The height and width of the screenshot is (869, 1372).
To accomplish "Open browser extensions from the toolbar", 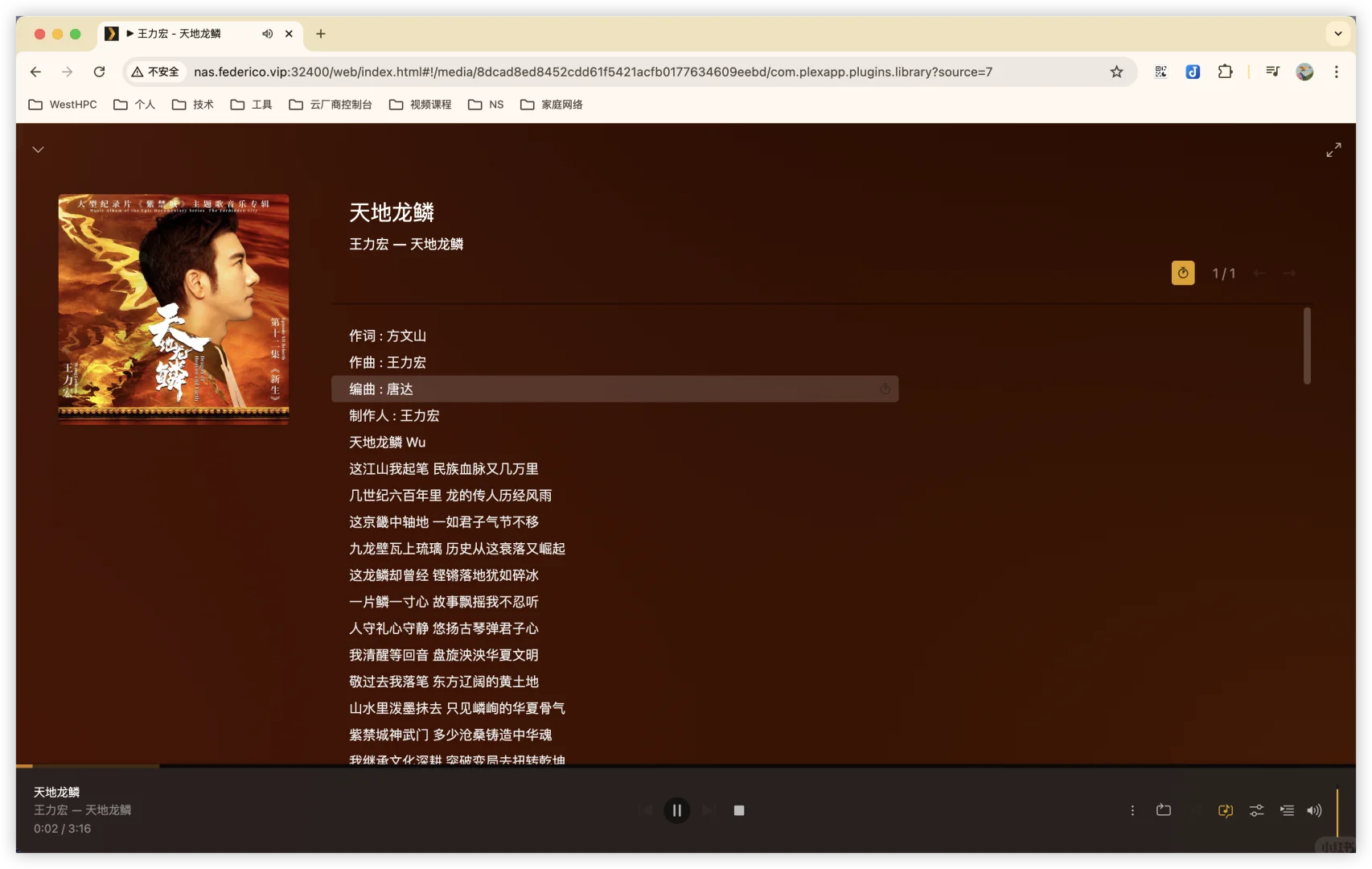I will pos(1225,72).
